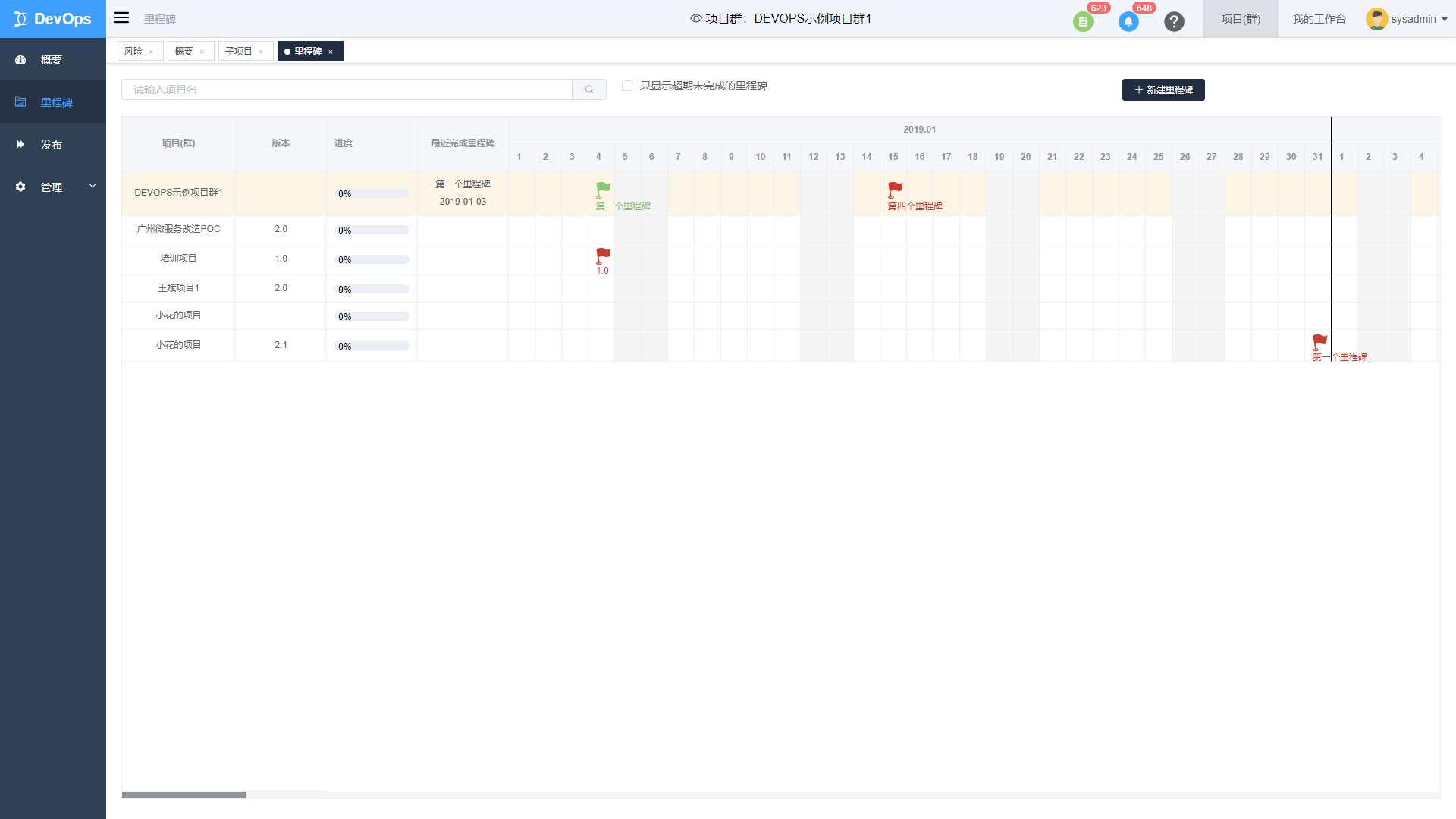Click red flag in 小花的项目 2.1 row
1456x819 pixels.
click(1319, 343)
